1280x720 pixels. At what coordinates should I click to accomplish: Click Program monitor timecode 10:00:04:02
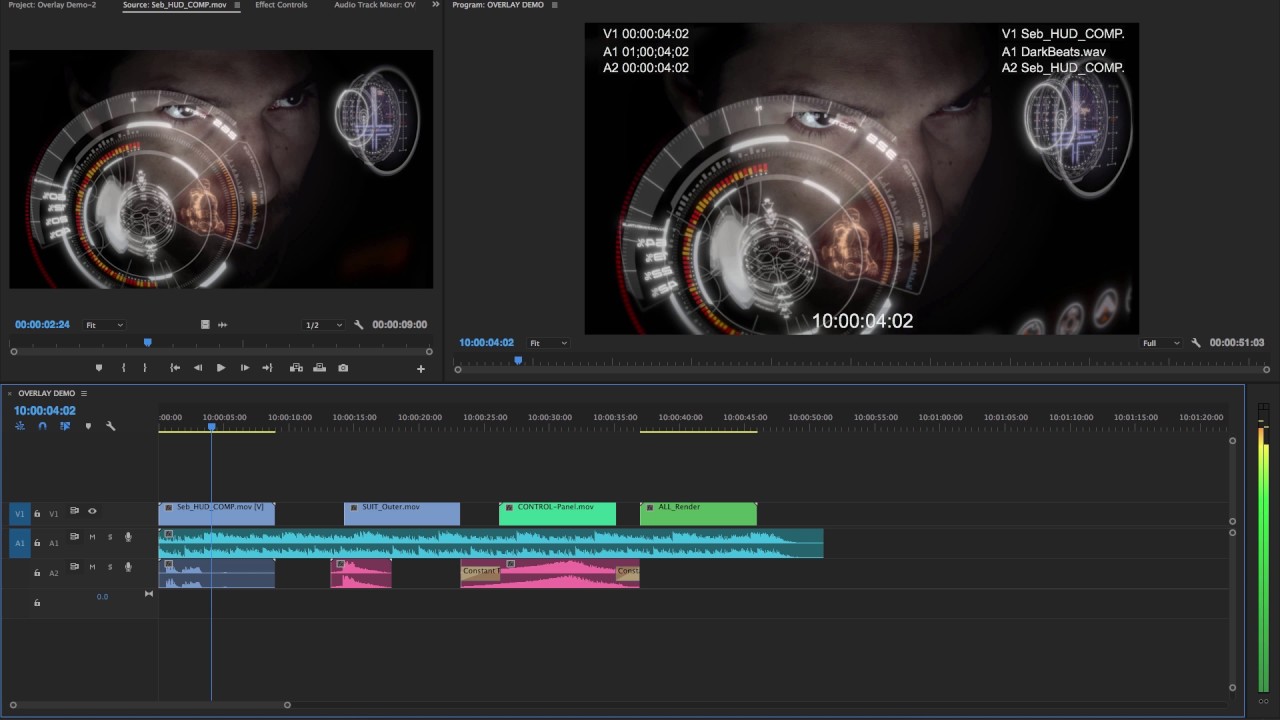(x=487, y=343)
